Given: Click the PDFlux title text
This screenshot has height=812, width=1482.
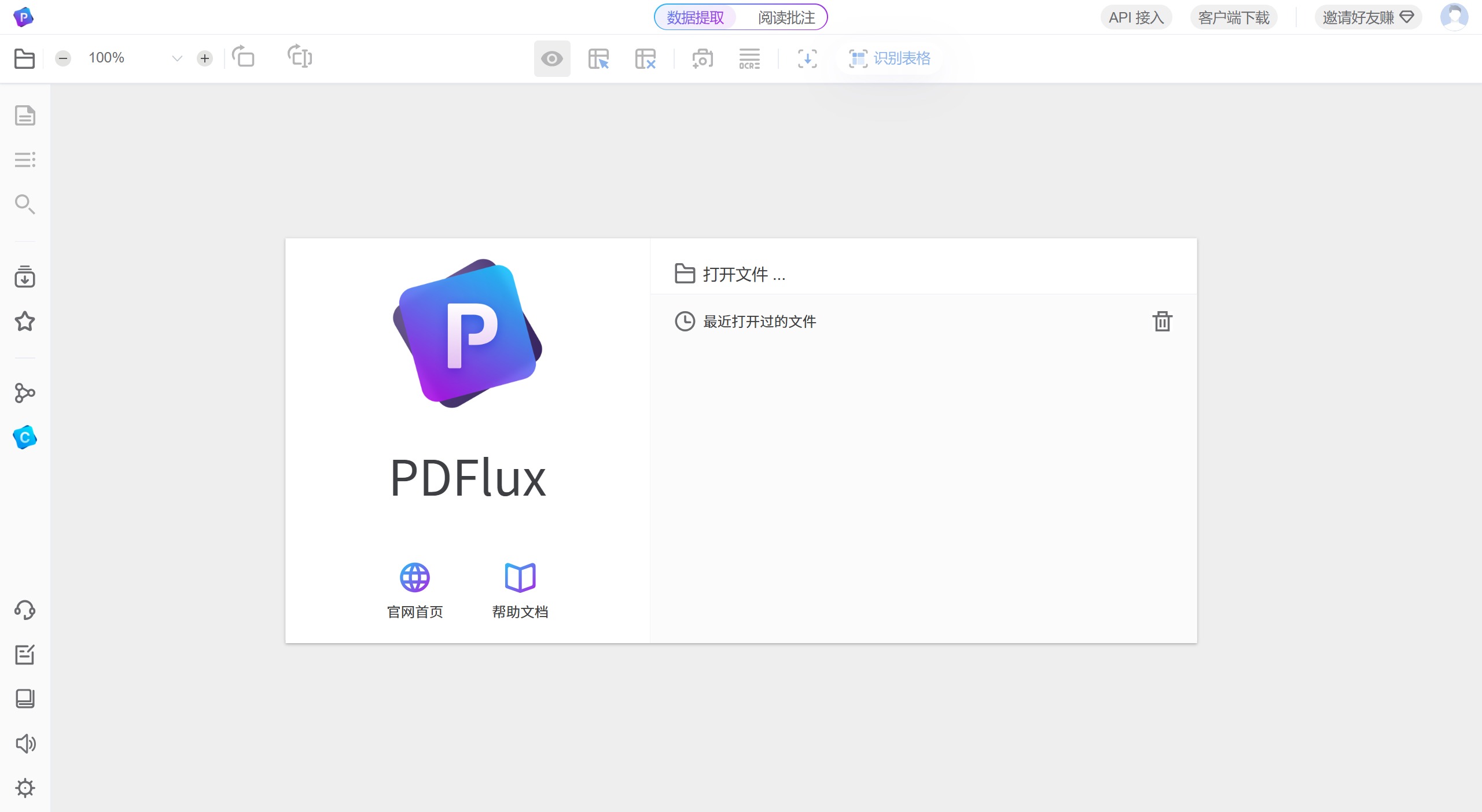Looking at the screenshot, I should [x=468, y=478].
